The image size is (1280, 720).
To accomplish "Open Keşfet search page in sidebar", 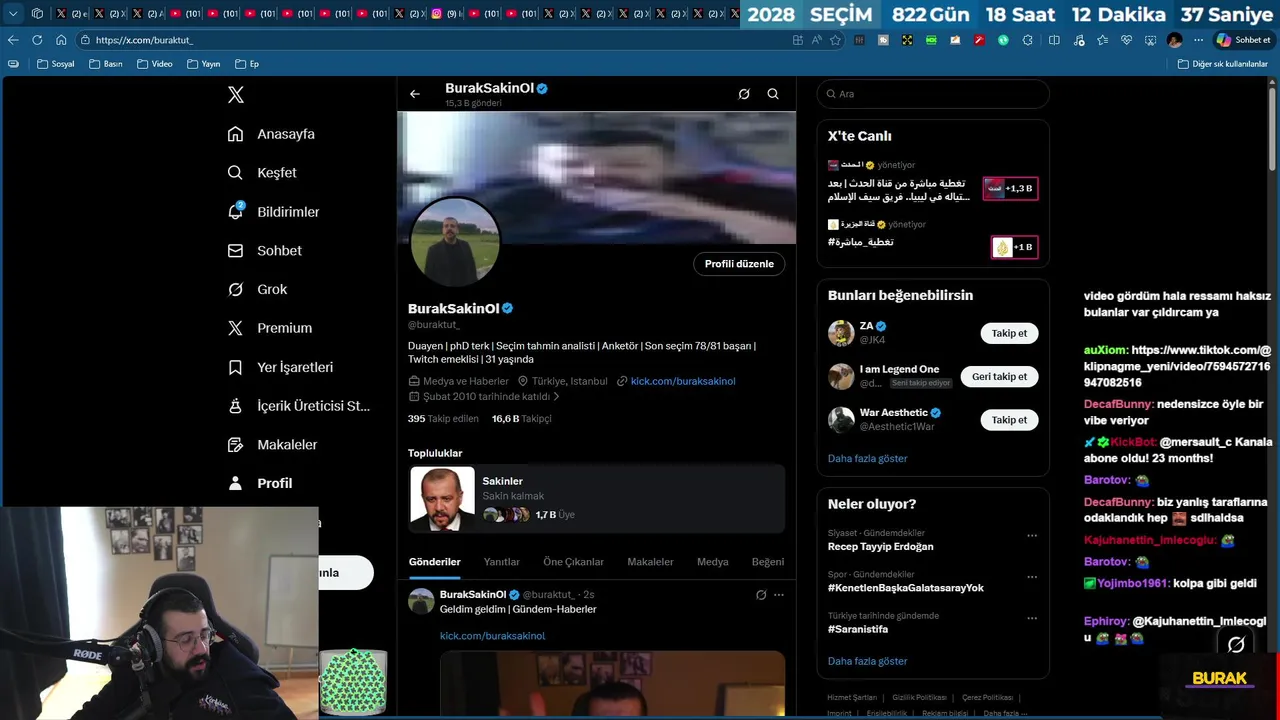I will [x=262, y=173].
